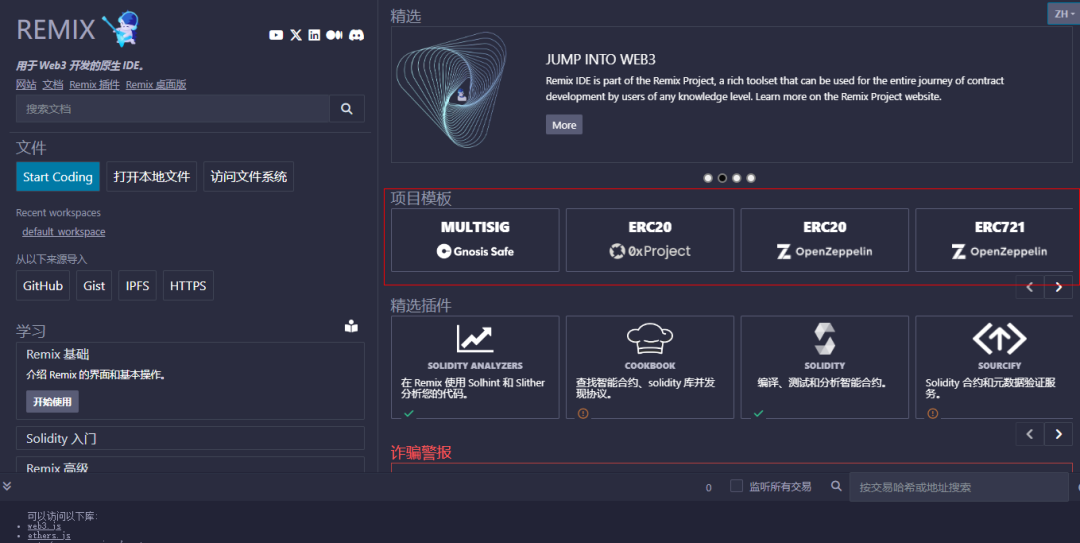Show previous project templates with left arrow
This screenshot has width=1080, height=543.
[x=1030, y=287]
